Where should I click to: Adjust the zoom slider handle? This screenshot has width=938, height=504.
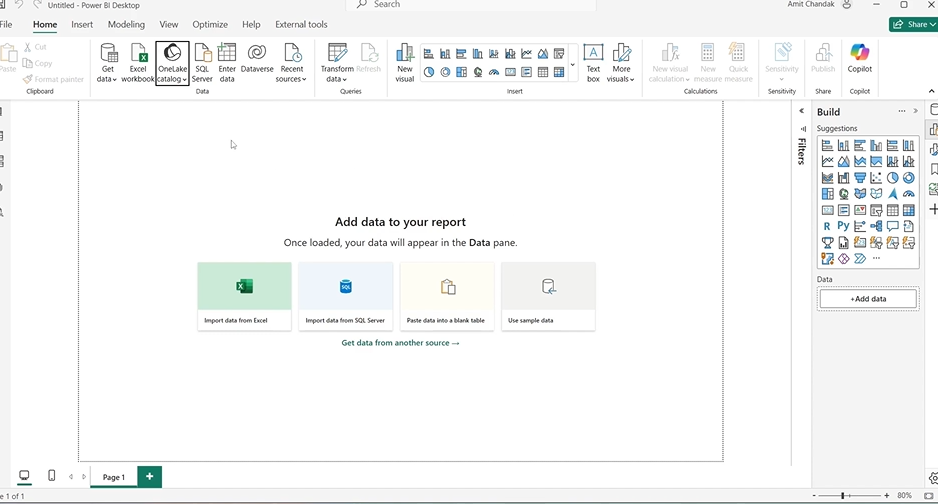842,496
